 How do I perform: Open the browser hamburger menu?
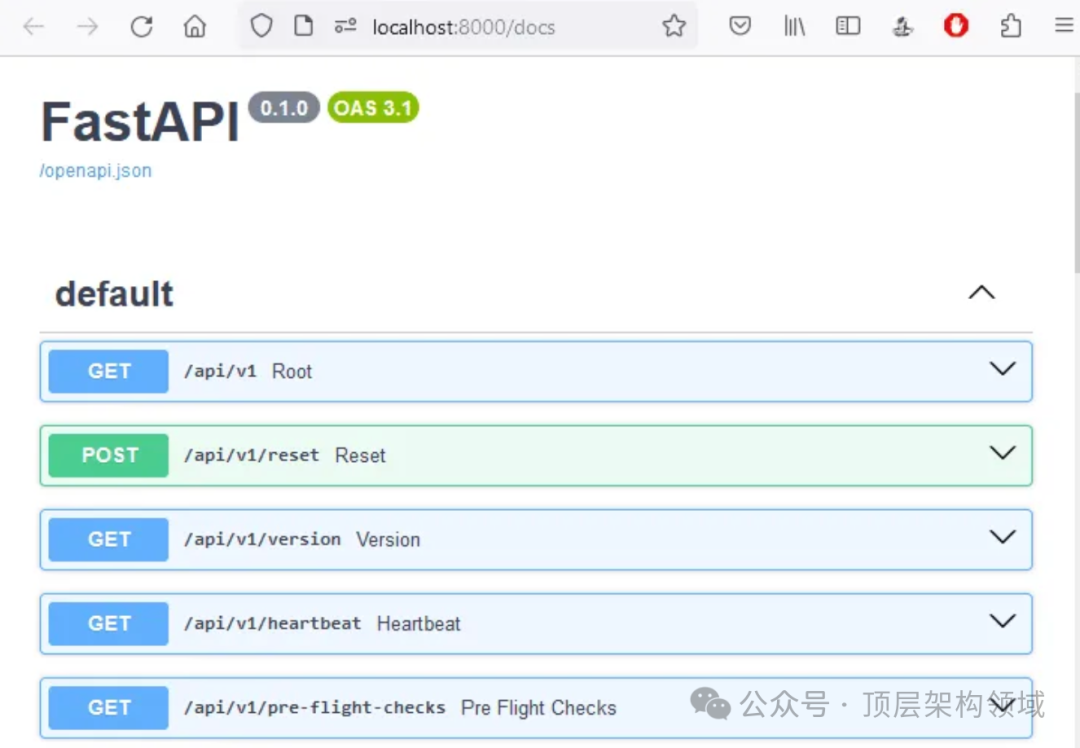[1064, 25]
